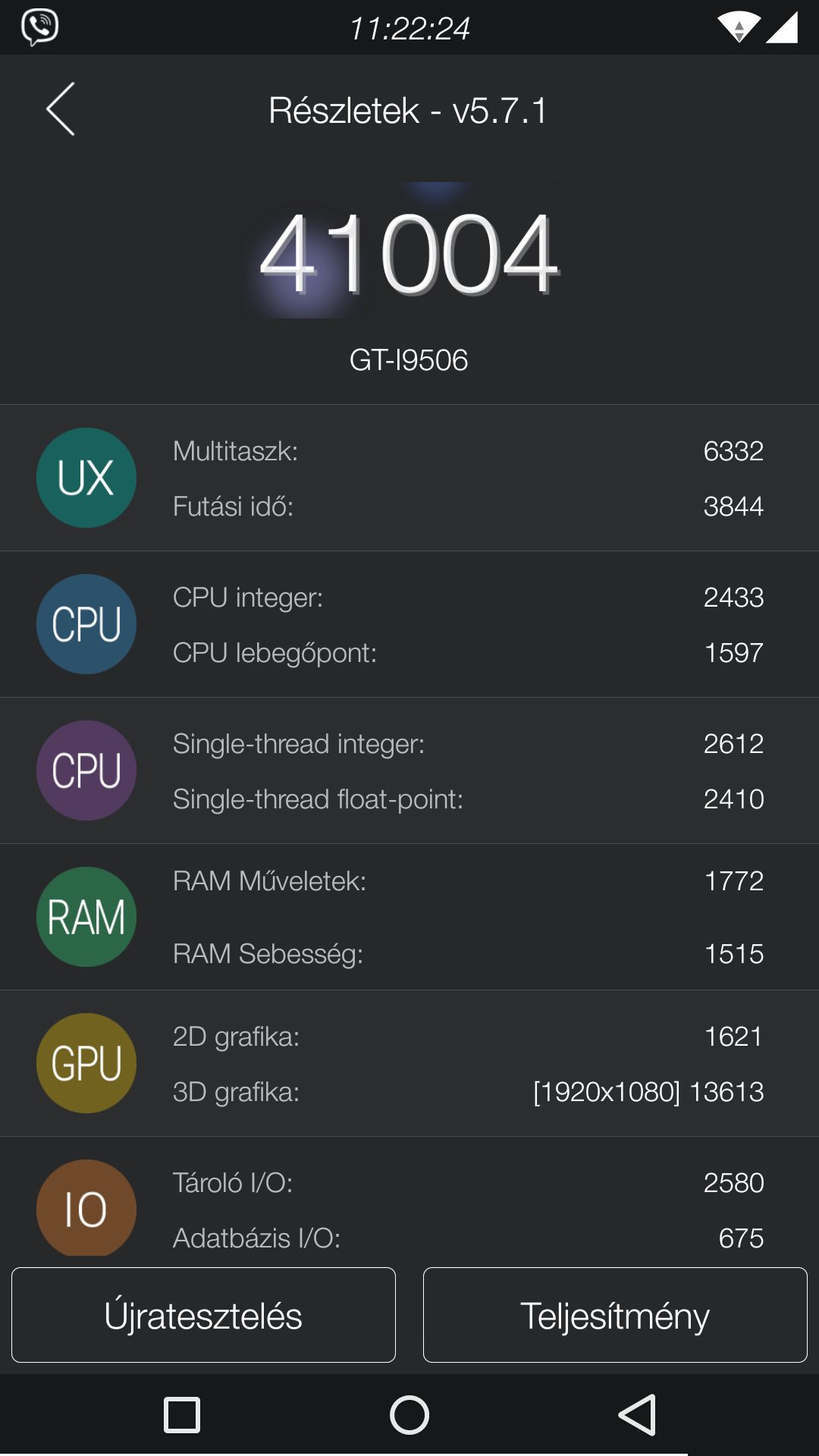
Task: Tap the total score 41004
Action: (409, 253)
